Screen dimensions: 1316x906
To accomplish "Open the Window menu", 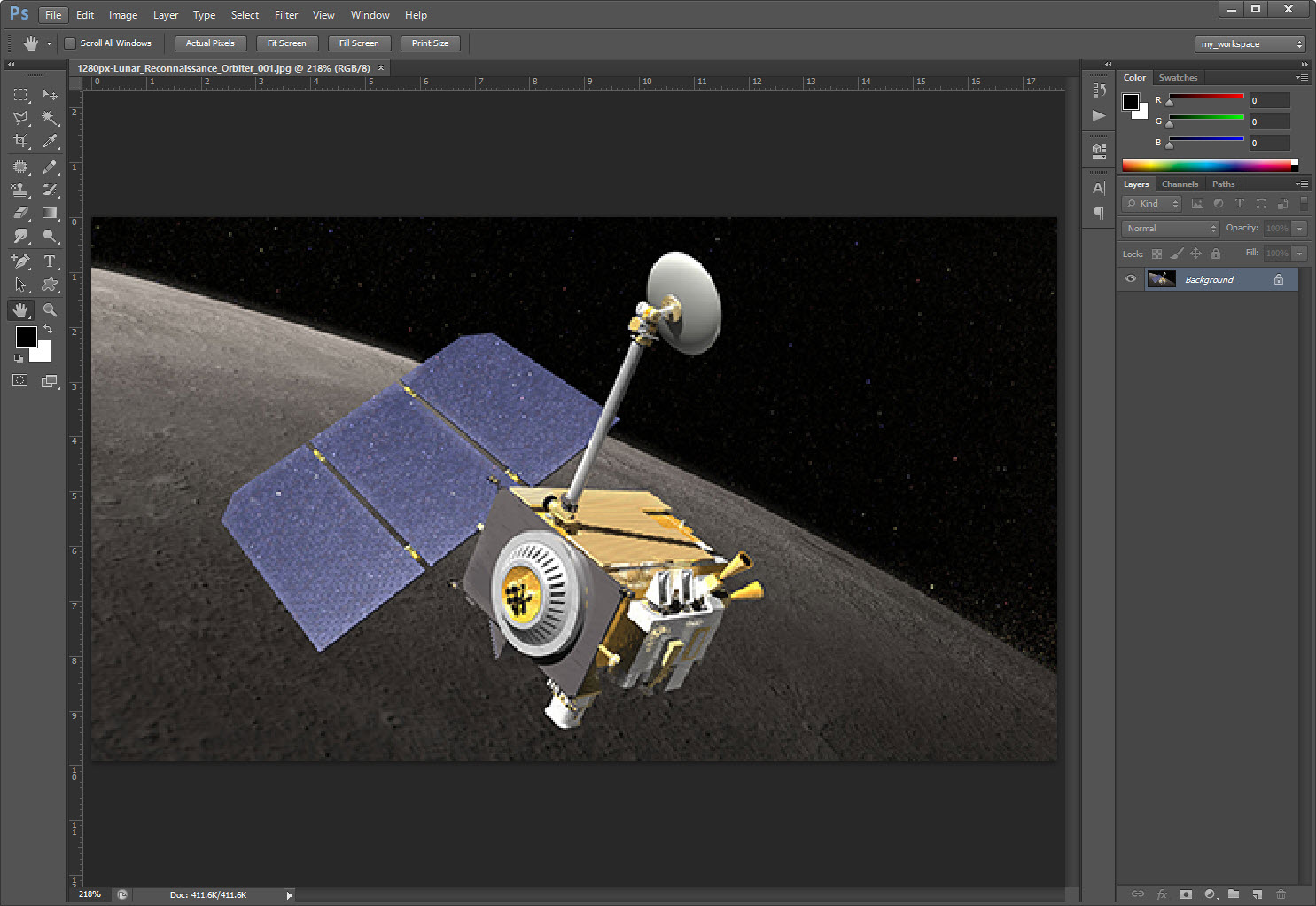I will point(370,15).
